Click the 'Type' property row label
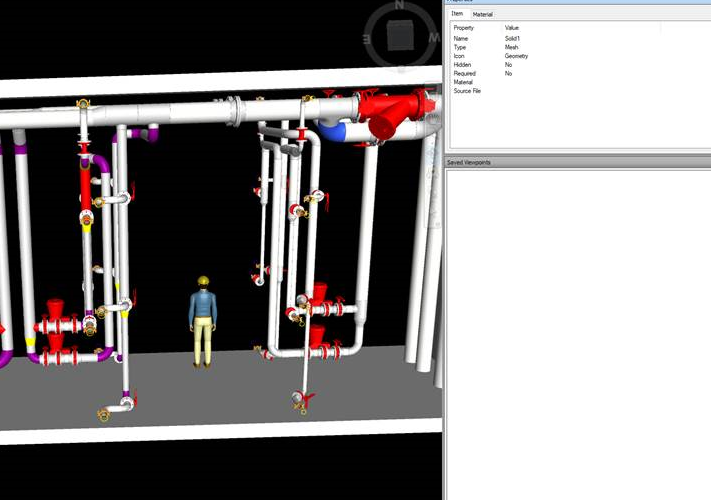This screenshot has height=500, width=711. click(460, 47)
